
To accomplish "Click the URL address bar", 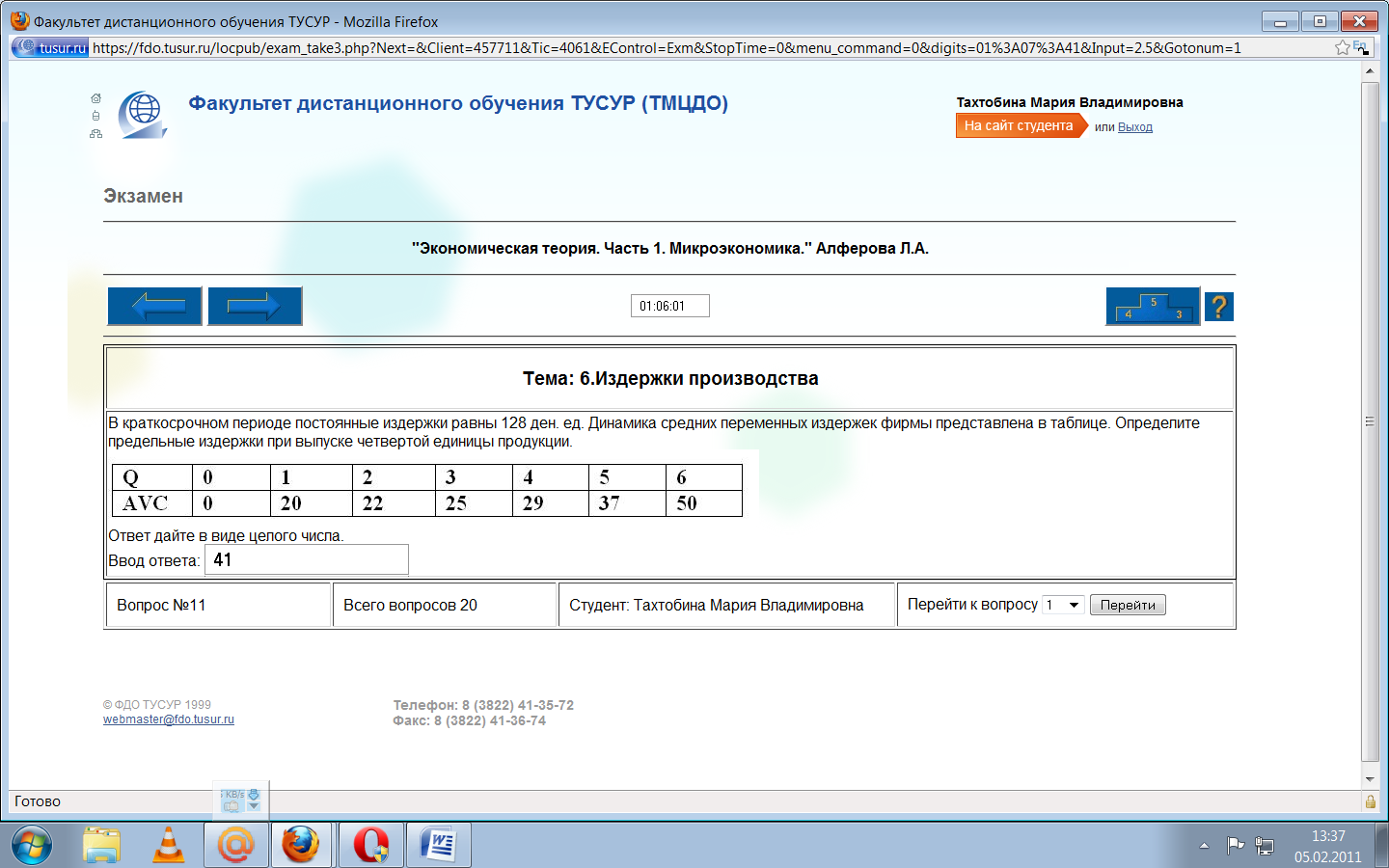I will [x=709, y=47].
